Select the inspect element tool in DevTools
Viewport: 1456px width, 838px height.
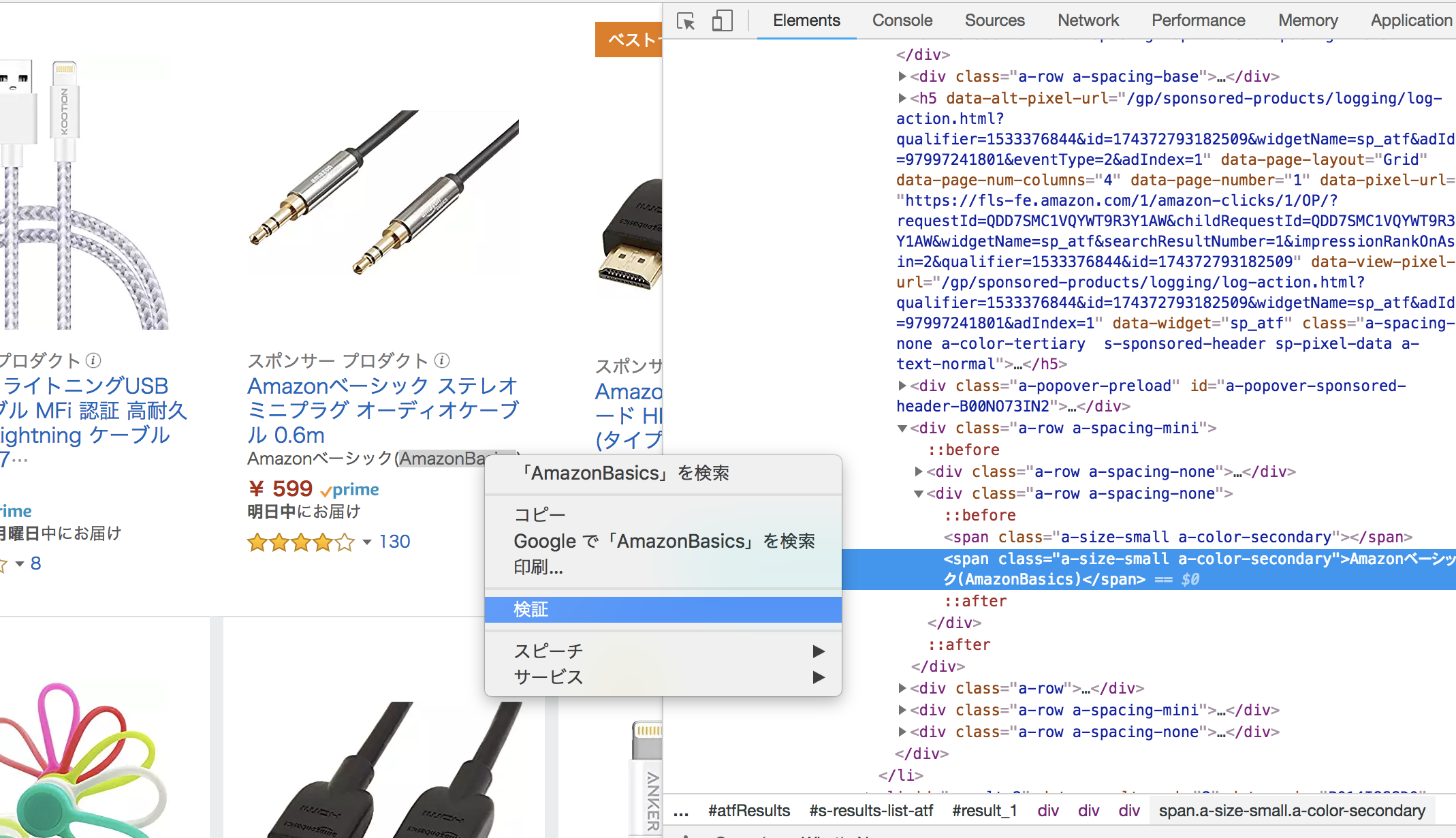click(686, 21)
